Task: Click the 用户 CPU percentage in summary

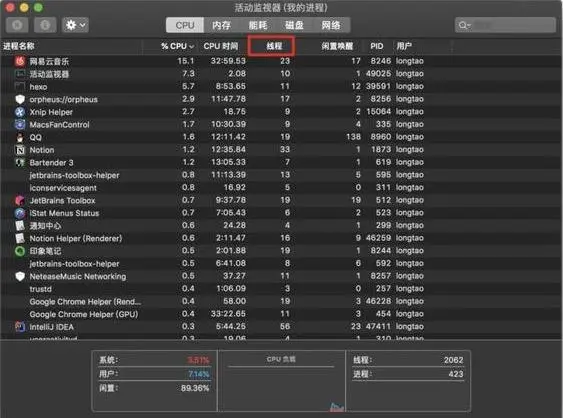Action: [199, 374]
